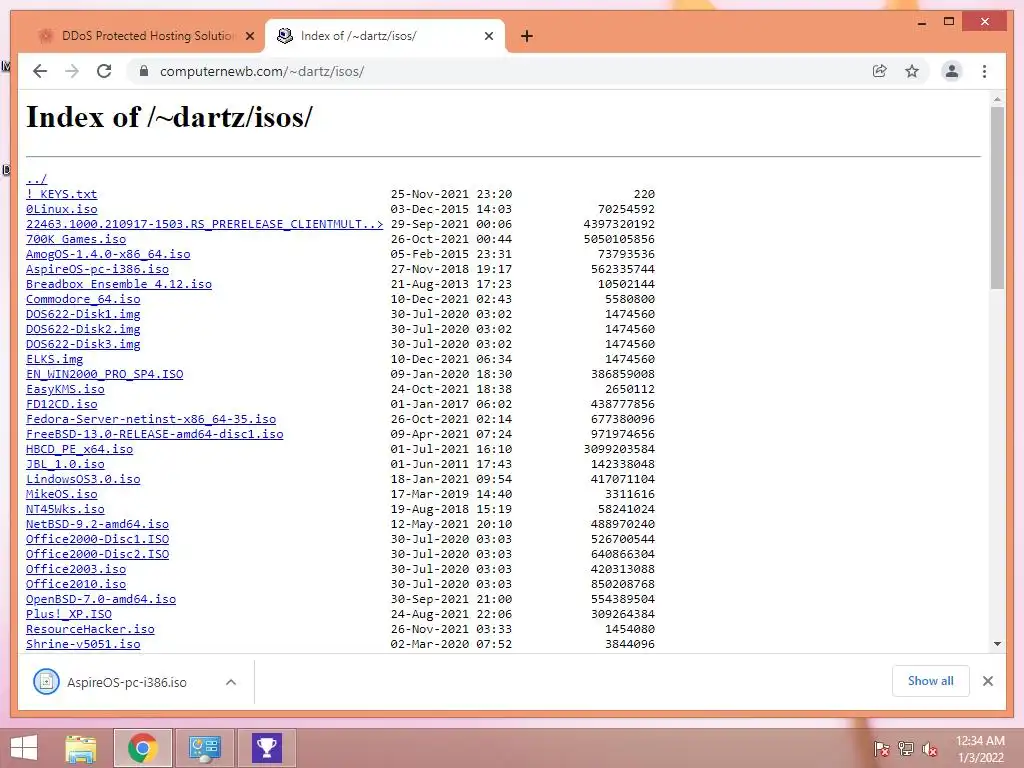This screenshot has height=768, width=1024.
Task: Click Show all downloads button
Action: (931, 681)
